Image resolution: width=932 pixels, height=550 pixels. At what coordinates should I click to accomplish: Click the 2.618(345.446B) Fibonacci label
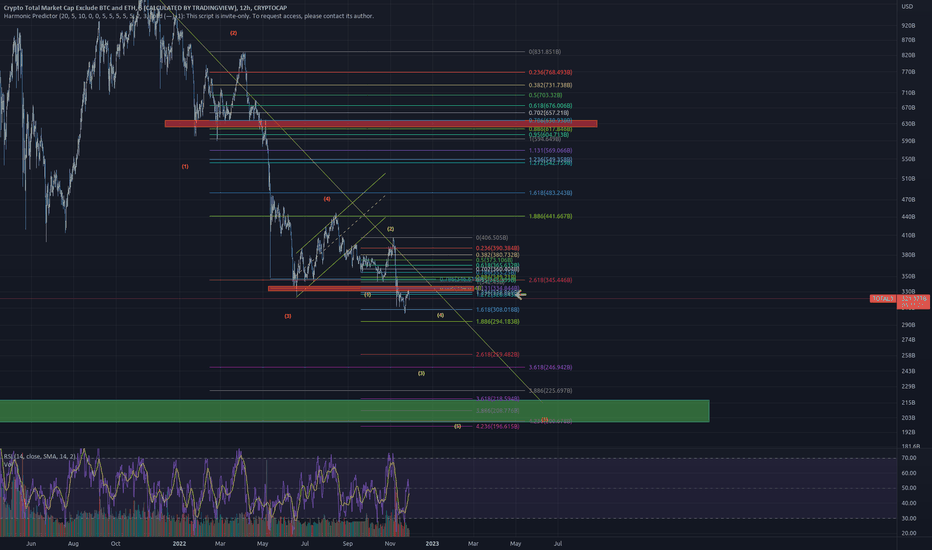[x=550, y=280]
